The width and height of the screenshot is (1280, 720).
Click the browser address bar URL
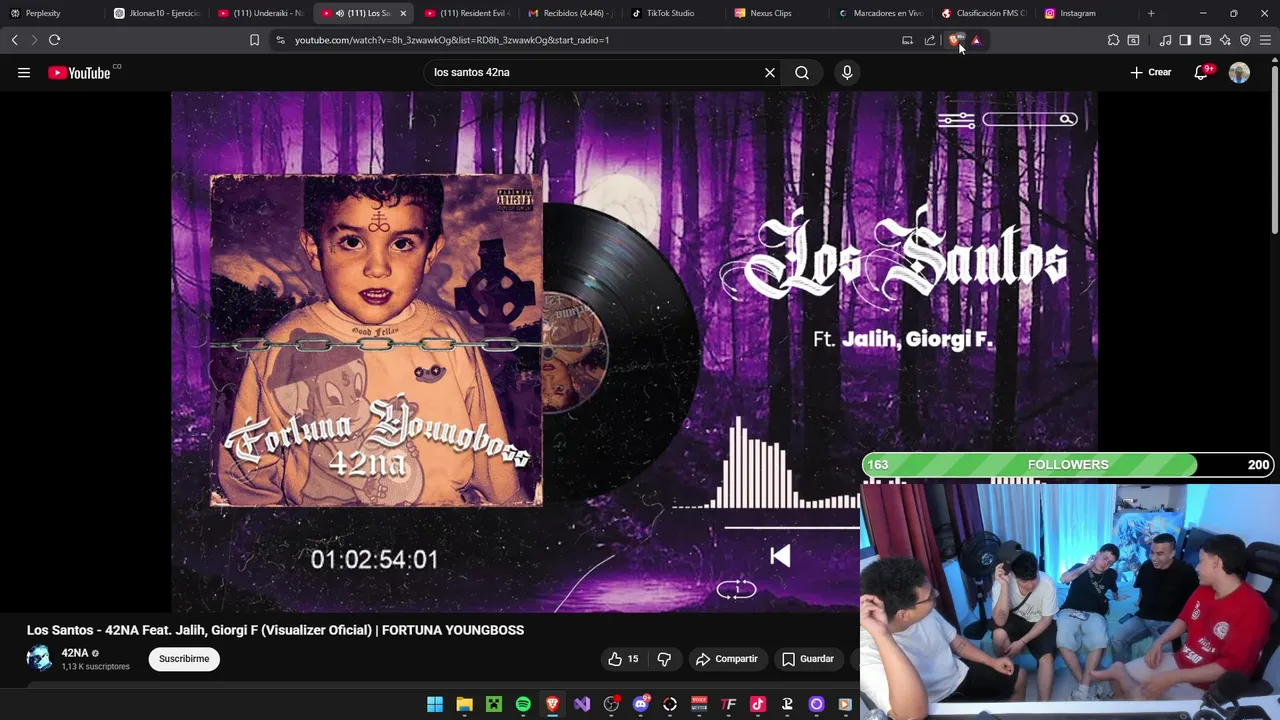[452, 40]
